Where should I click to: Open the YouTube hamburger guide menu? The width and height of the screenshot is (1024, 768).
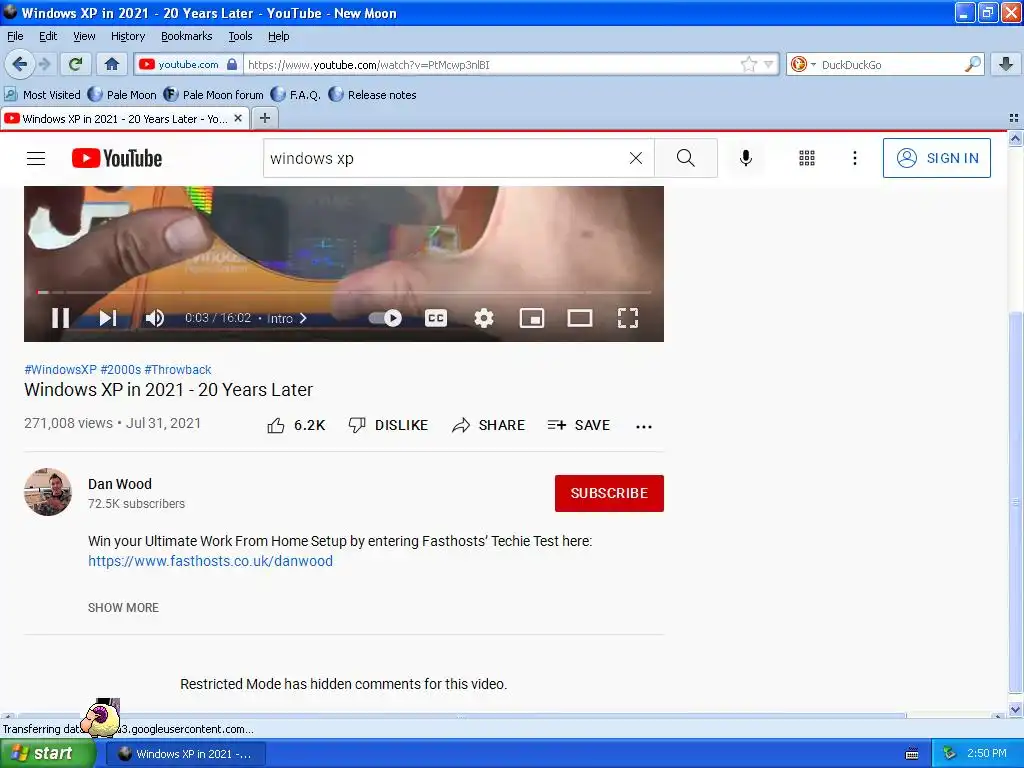[36, 158]
